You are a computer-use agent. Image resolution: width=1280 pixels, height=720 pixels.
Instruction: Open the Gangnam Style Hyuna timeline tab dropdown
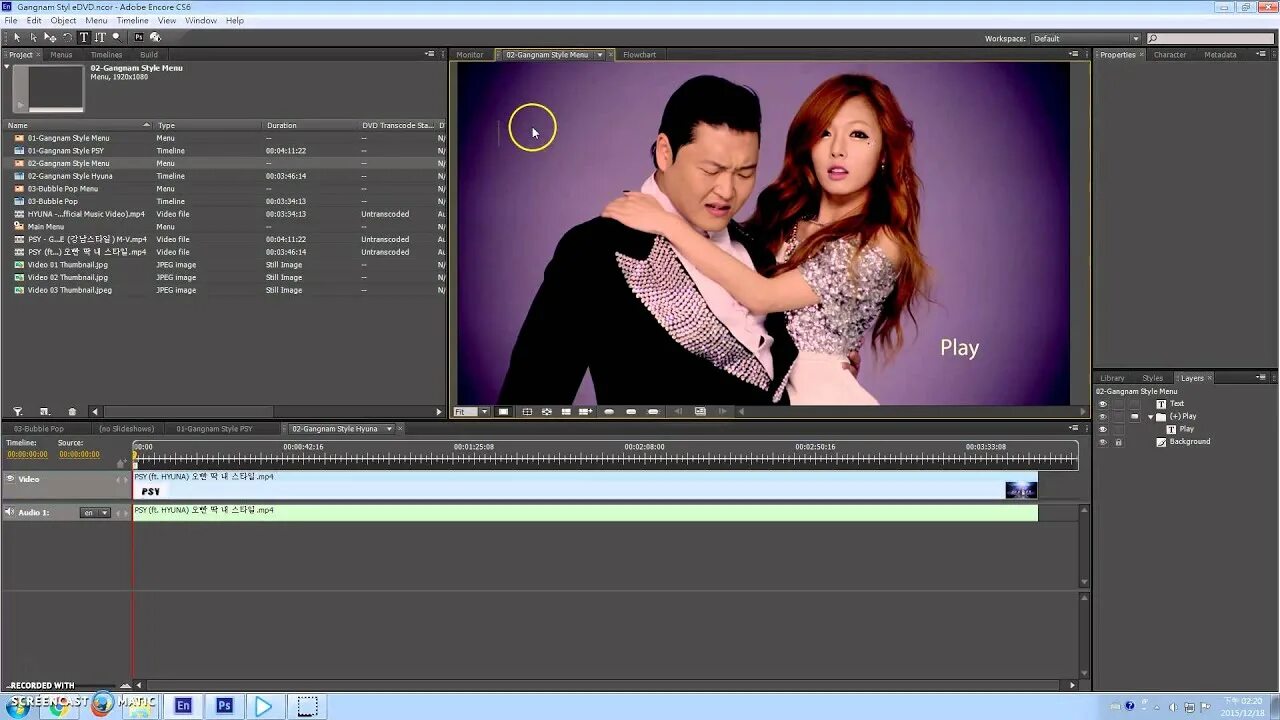pyautogui.click(x=389, y=429)
